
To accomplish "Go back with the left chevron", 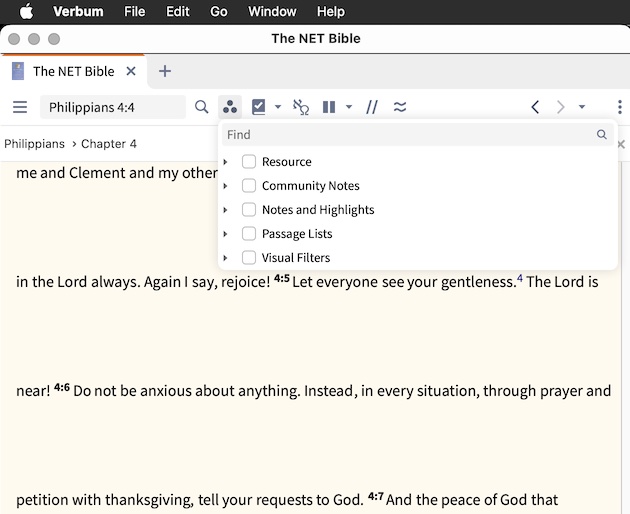I will (535, 107).
